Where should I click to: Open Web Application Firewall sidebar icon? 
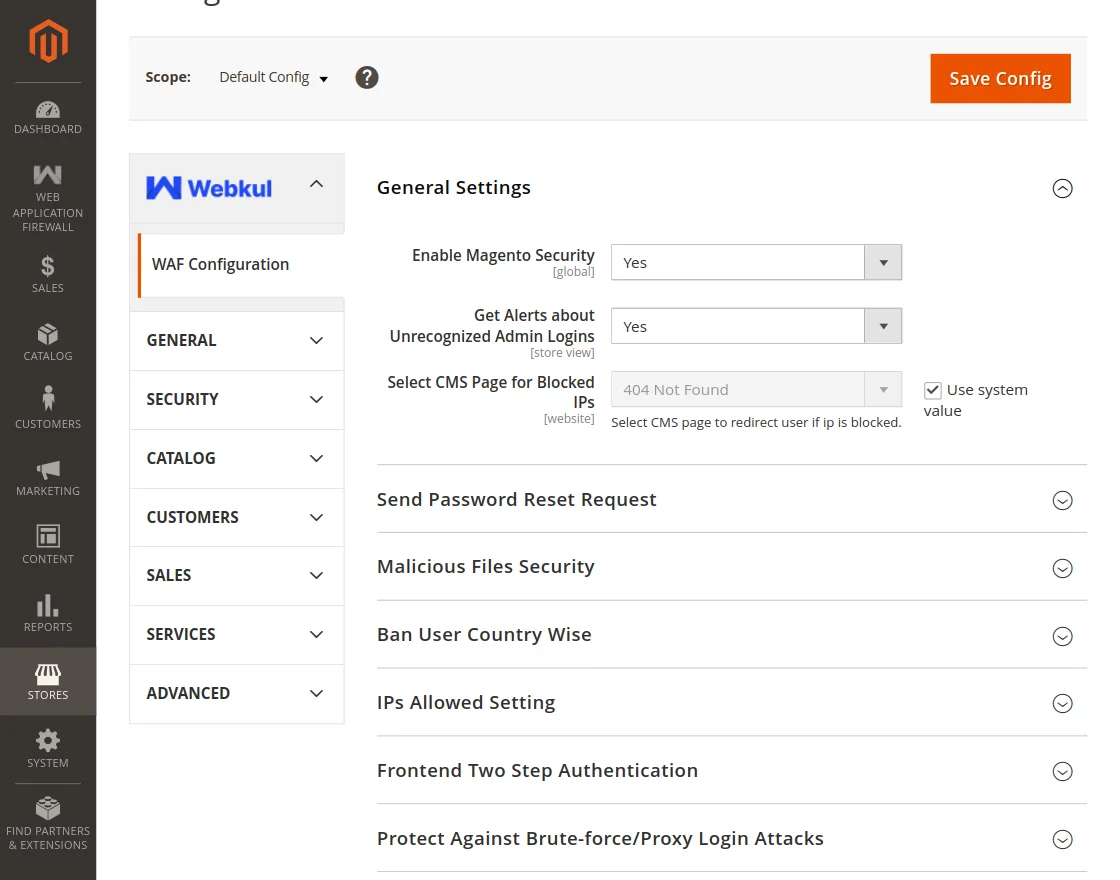[48, 175]
